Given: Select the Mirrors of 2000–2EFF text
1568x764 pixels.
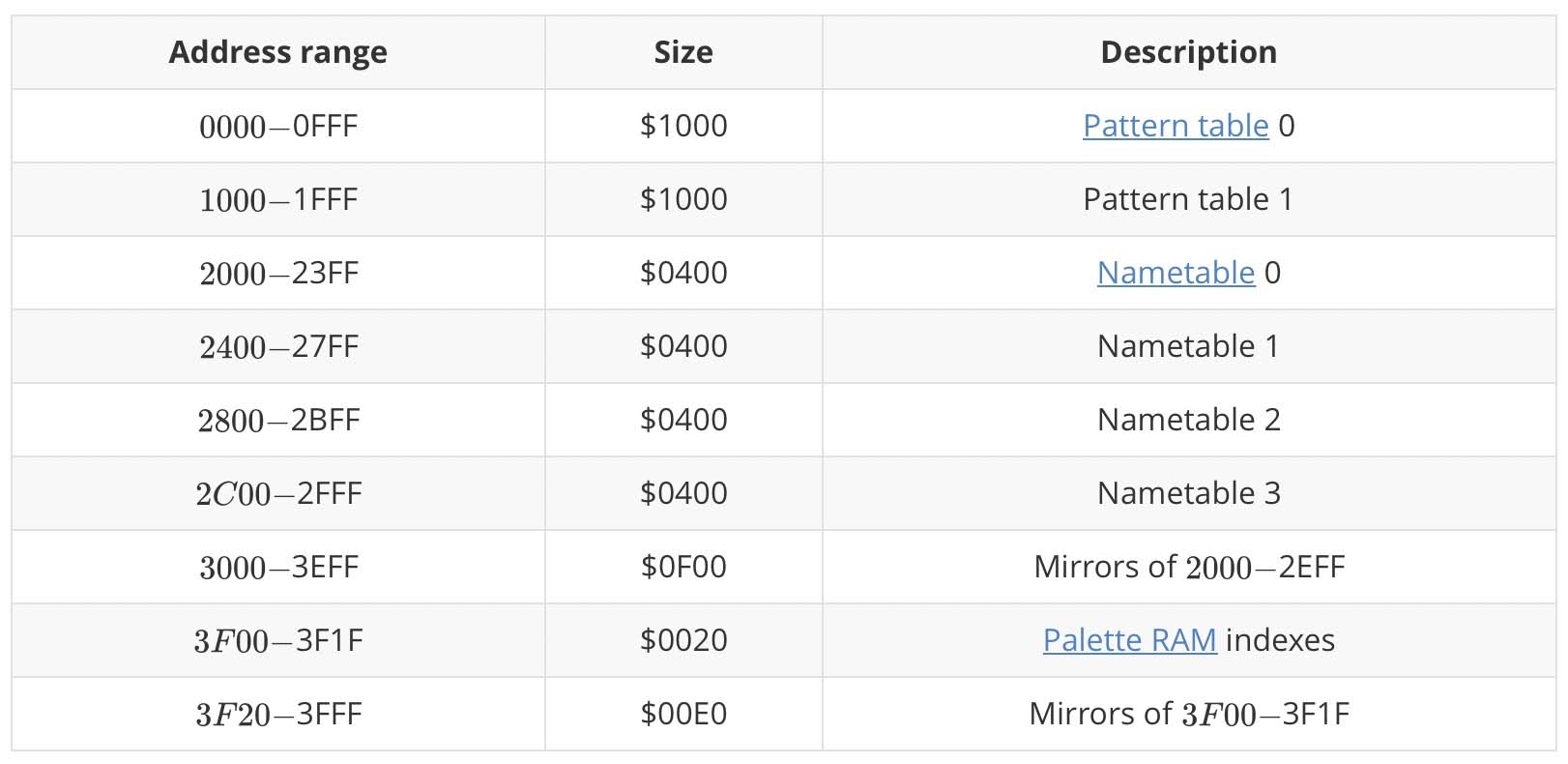Looking at the screenshot, I should [1188, 567].
